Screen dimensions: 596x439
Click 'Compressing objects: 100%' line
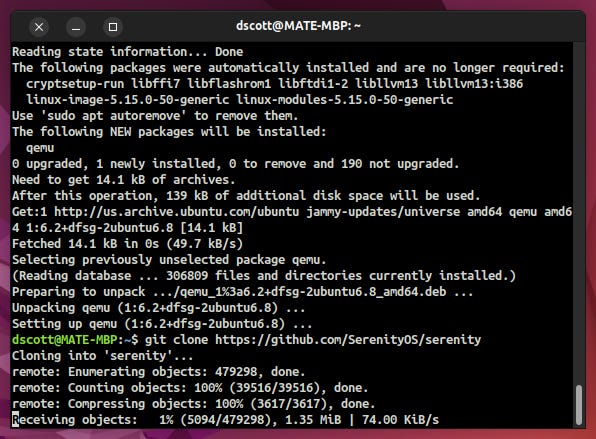pos(193,404)
